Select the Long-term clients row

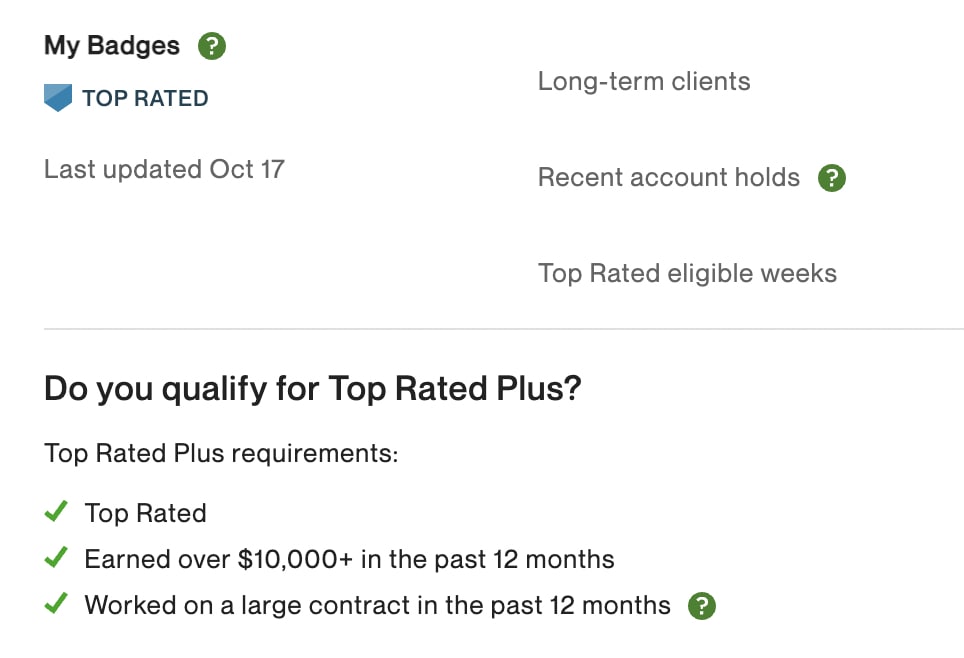tap(644, 81)
